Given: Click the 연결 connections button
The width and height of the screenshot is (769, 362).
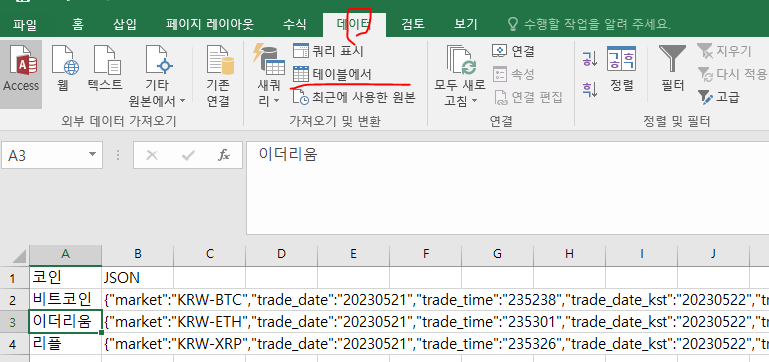Looking at the screenshot, I should [513, 51].
